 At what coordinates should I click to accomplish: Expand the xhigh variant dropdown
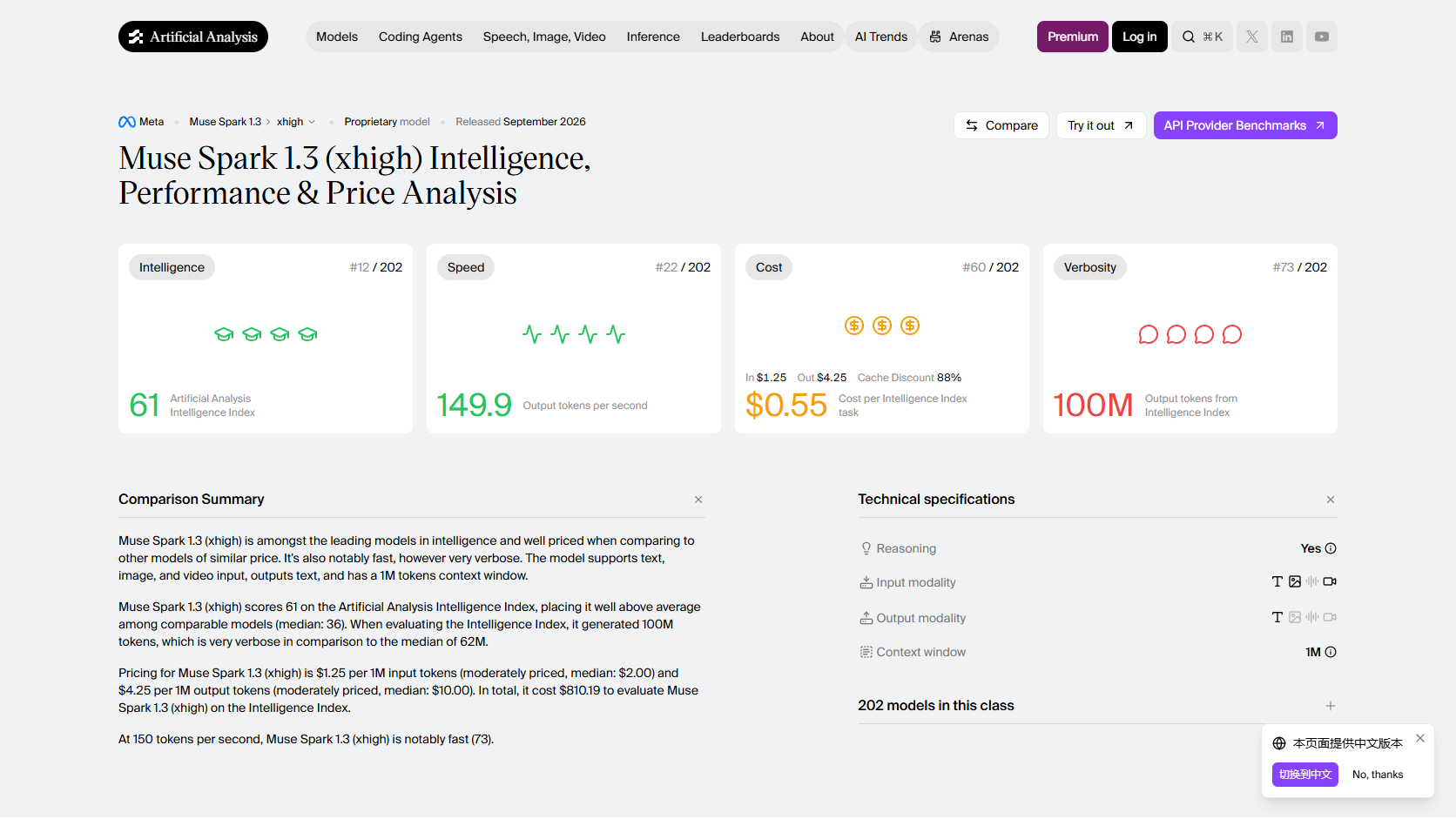click(x=296, y=122)
